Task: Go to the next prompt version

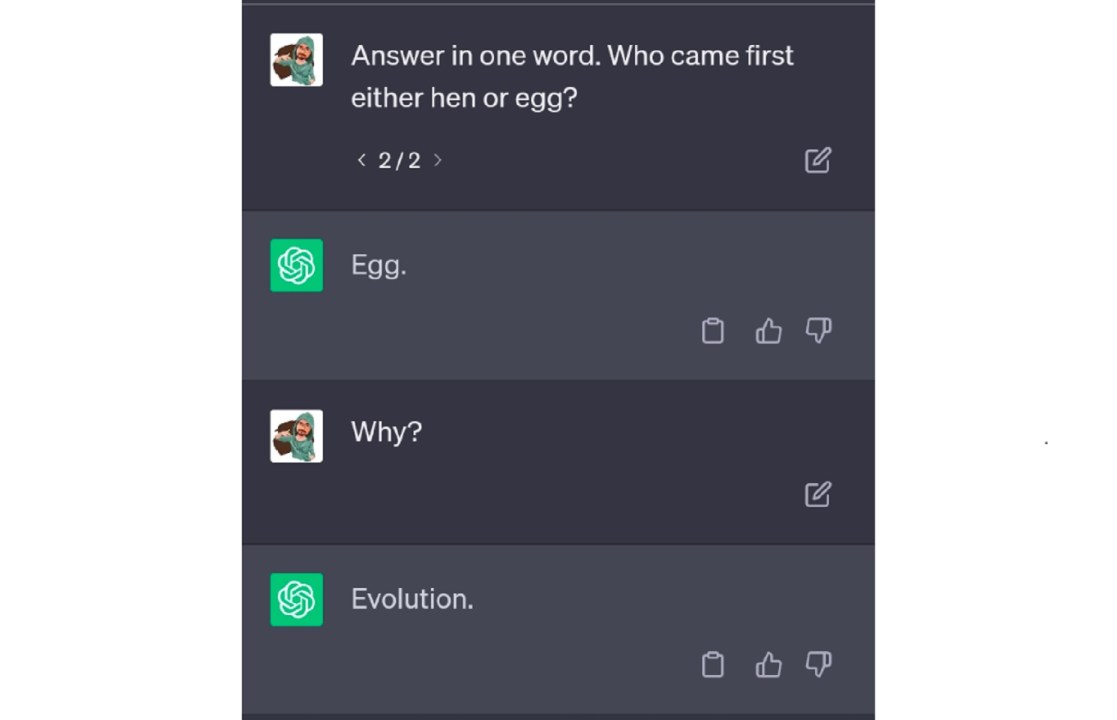Action: [x=437, y=160]
